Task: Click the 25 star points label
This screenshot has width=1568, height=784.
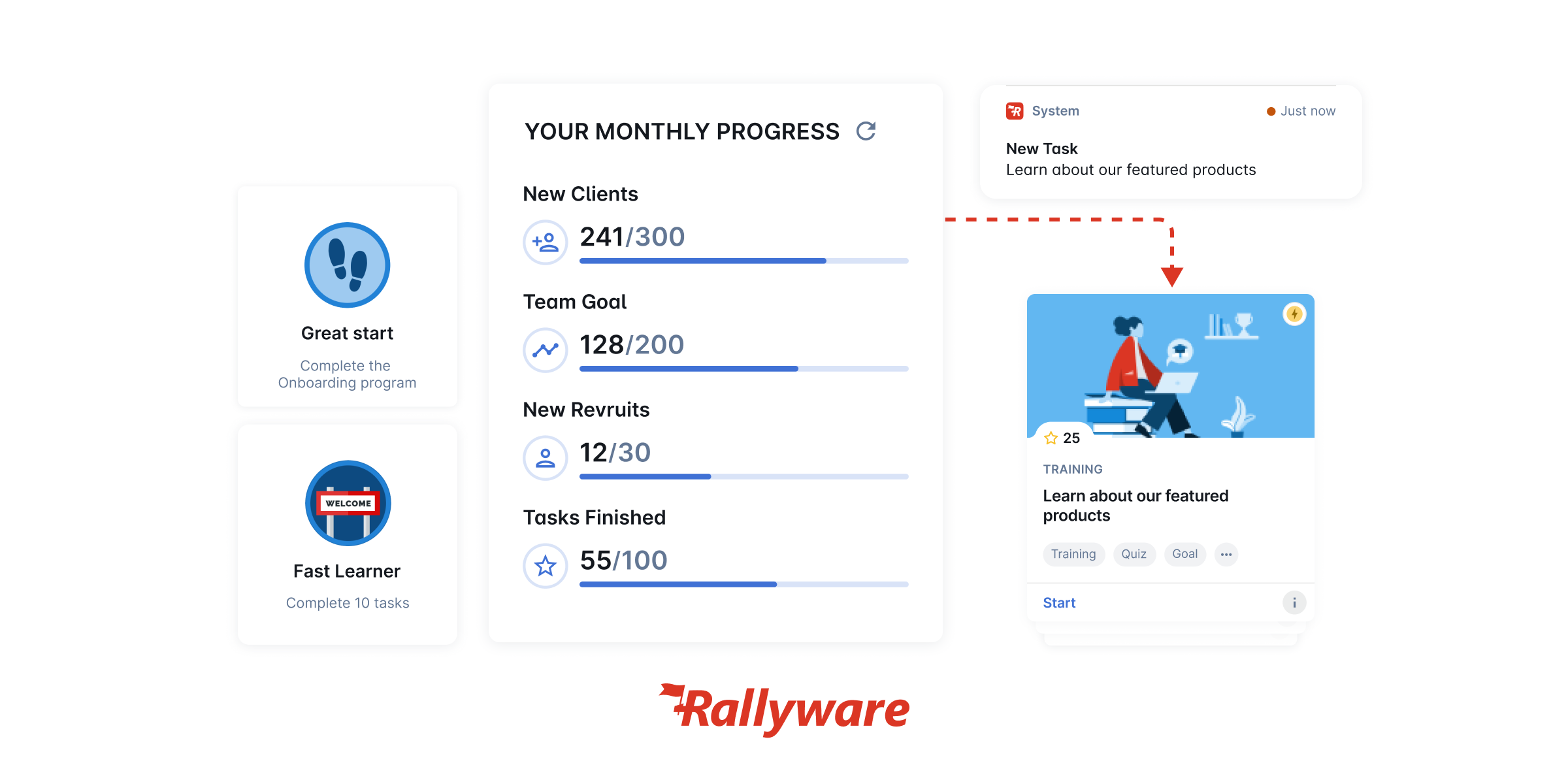Action: coord(1062,438)
